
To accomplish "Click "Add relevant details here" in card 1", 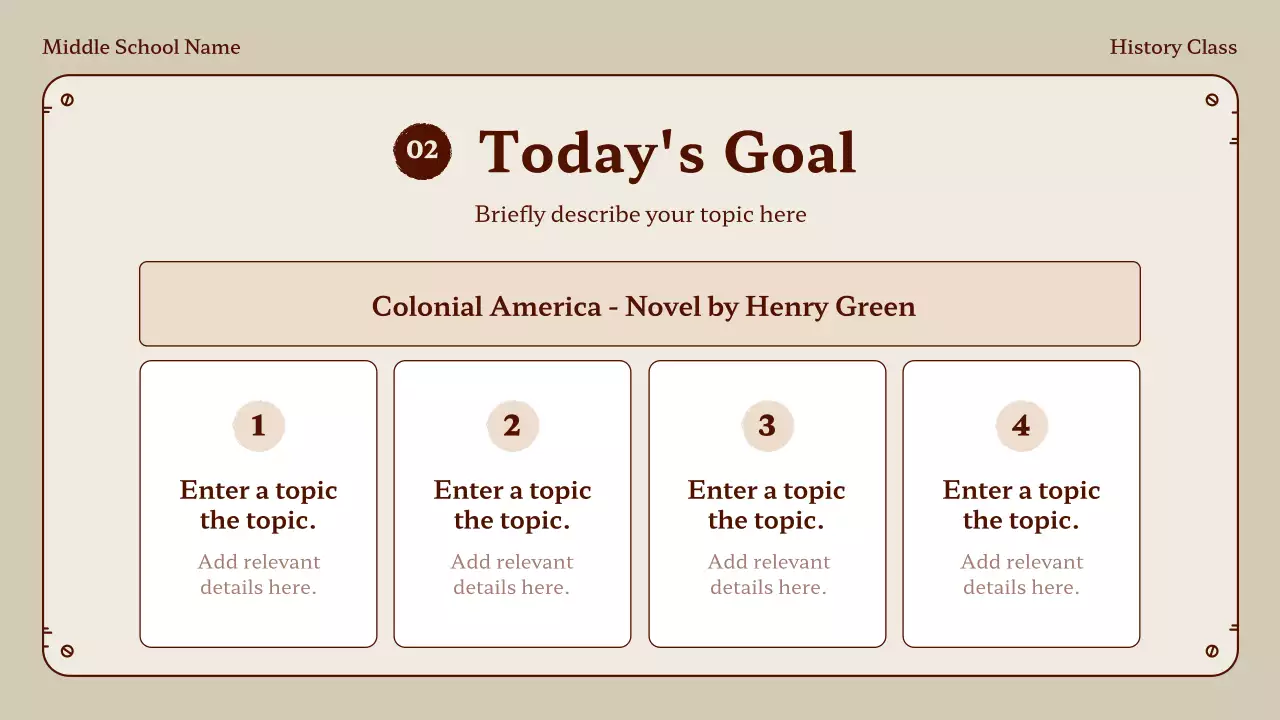I will pyautogui.click(x=258, y=574).
